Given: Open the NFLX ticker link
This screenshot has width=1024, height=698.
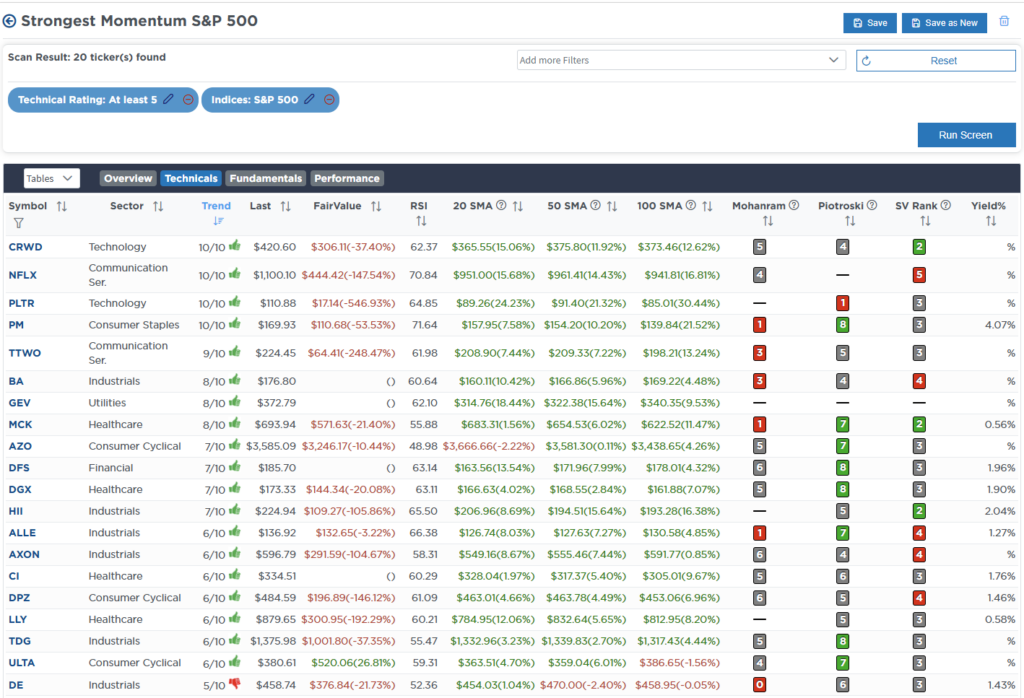Looking at the screenshot, I should [x=23, y=275].
